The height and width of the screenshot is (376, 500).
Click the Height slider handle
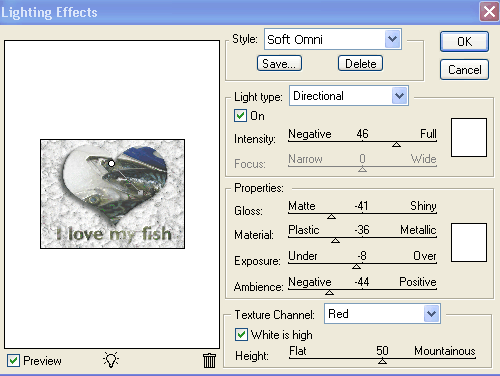tap(382, 361)
